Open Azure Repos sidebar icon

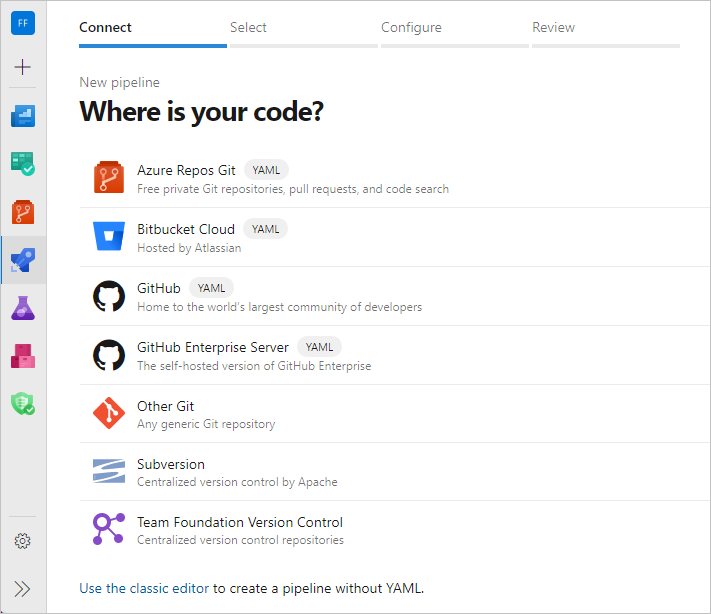(23, 212)
